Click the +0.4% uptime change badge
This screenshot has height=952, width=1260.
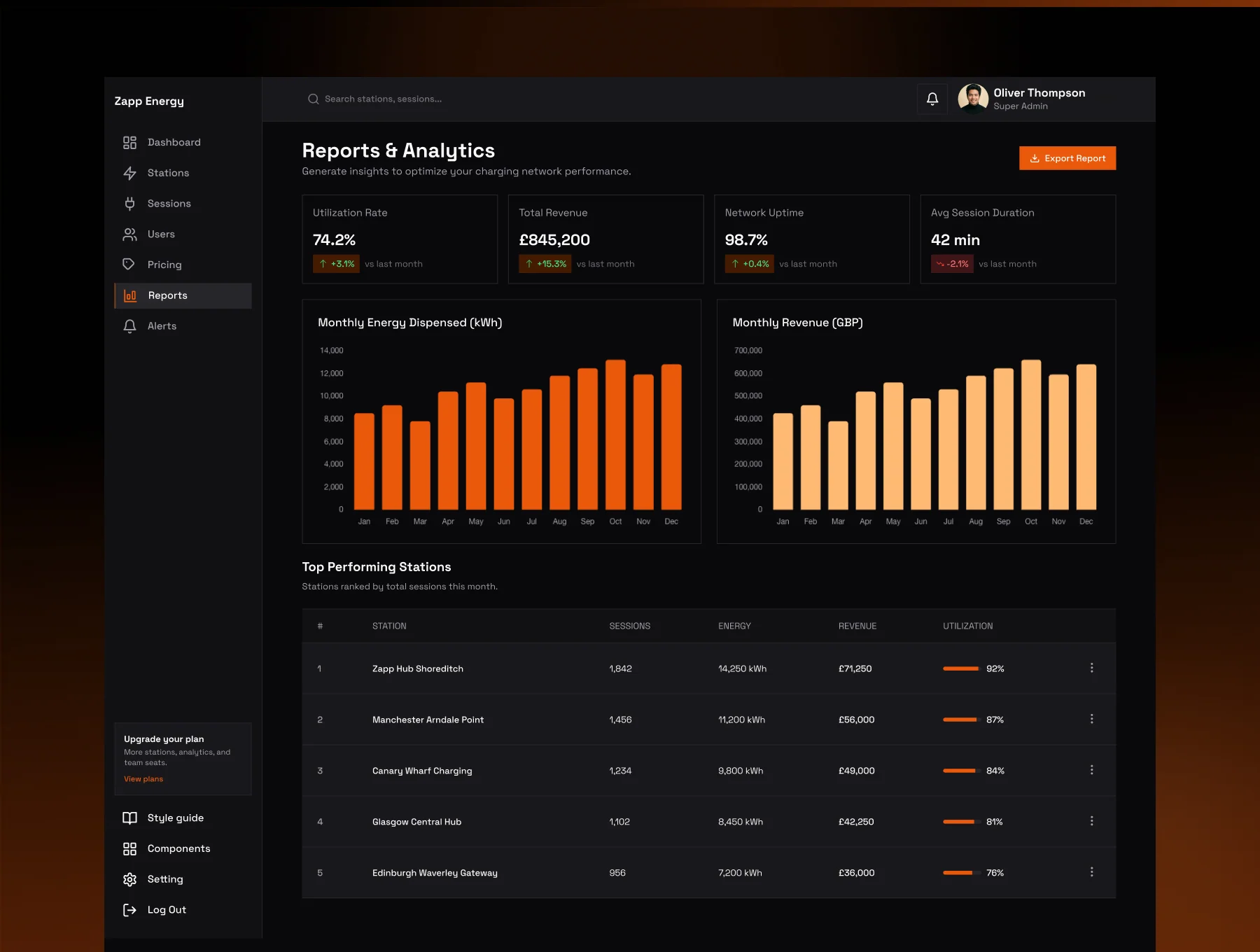point(750,264)
